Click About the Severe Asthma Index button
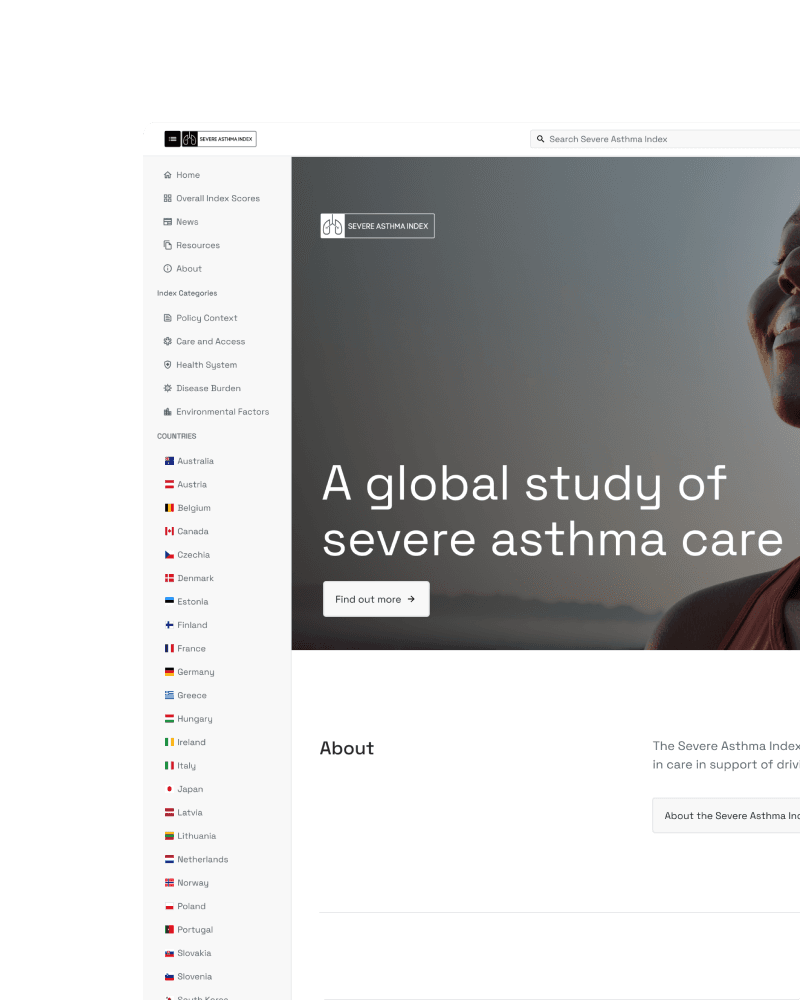The width and height of the screenshot is (800, 1000). tap(726, 816)
